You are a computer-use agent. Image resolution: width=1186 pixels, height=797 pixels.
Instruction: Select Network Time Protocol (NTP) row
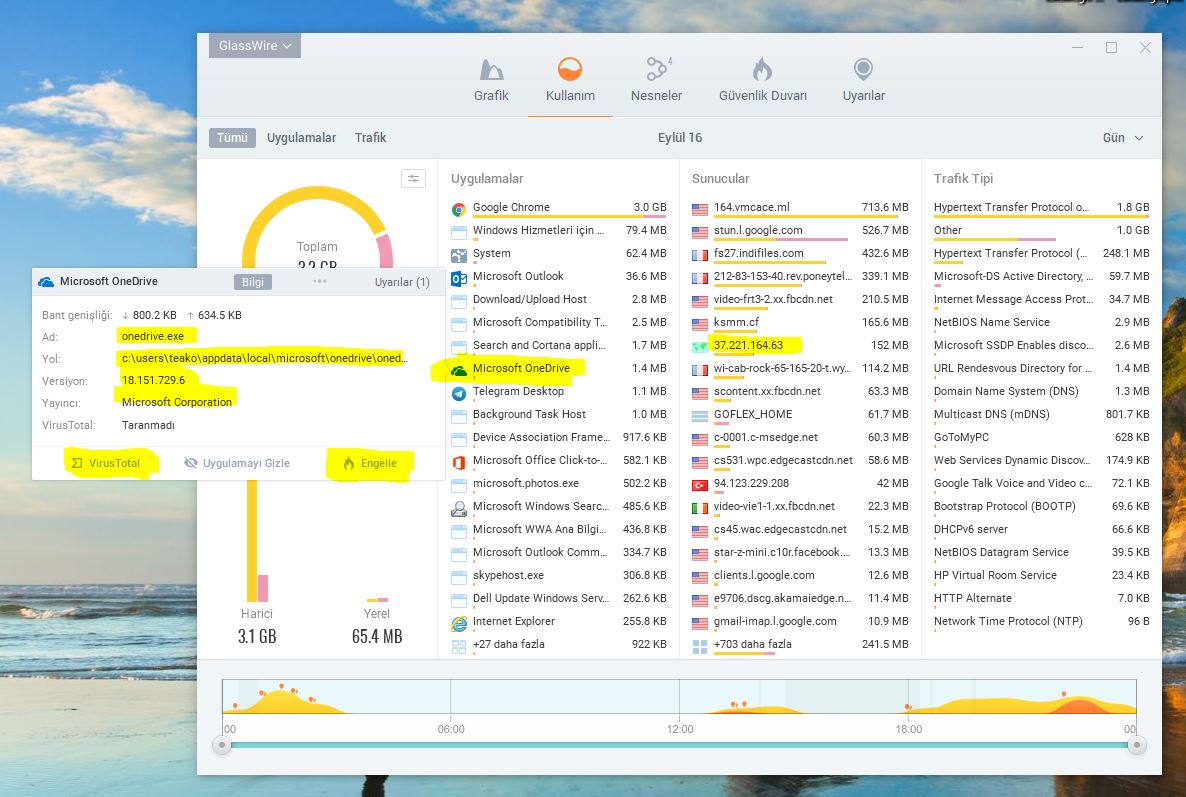coord(1042,621)
